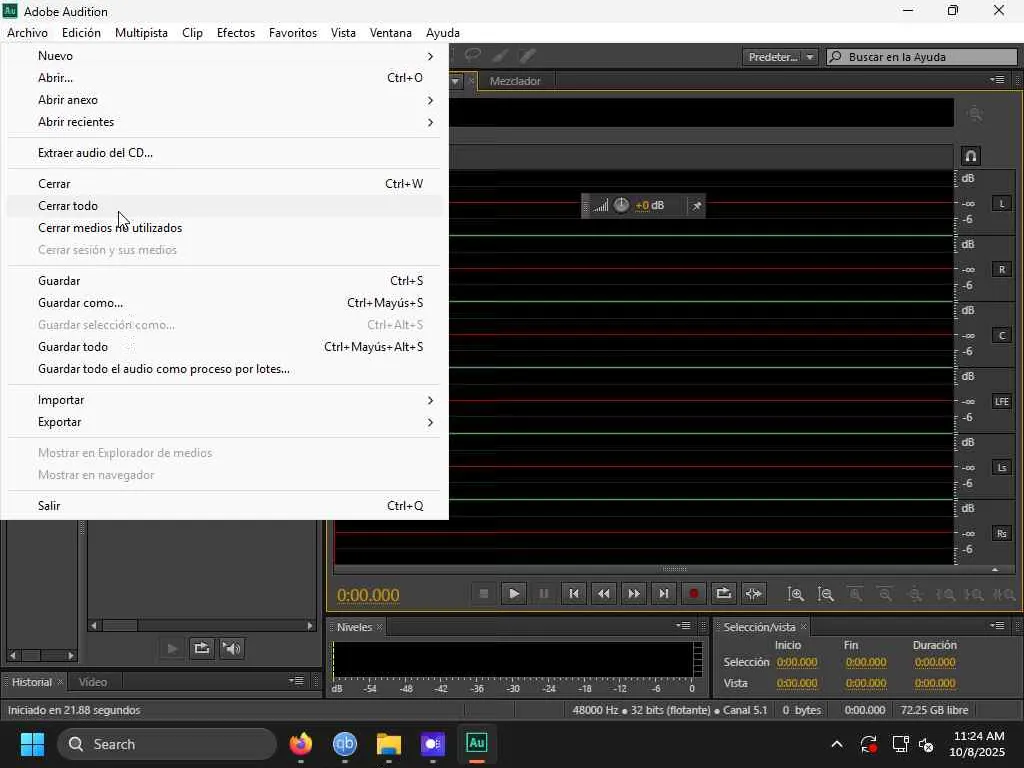Open Firefox from the taskbar

tap(301, 744)
